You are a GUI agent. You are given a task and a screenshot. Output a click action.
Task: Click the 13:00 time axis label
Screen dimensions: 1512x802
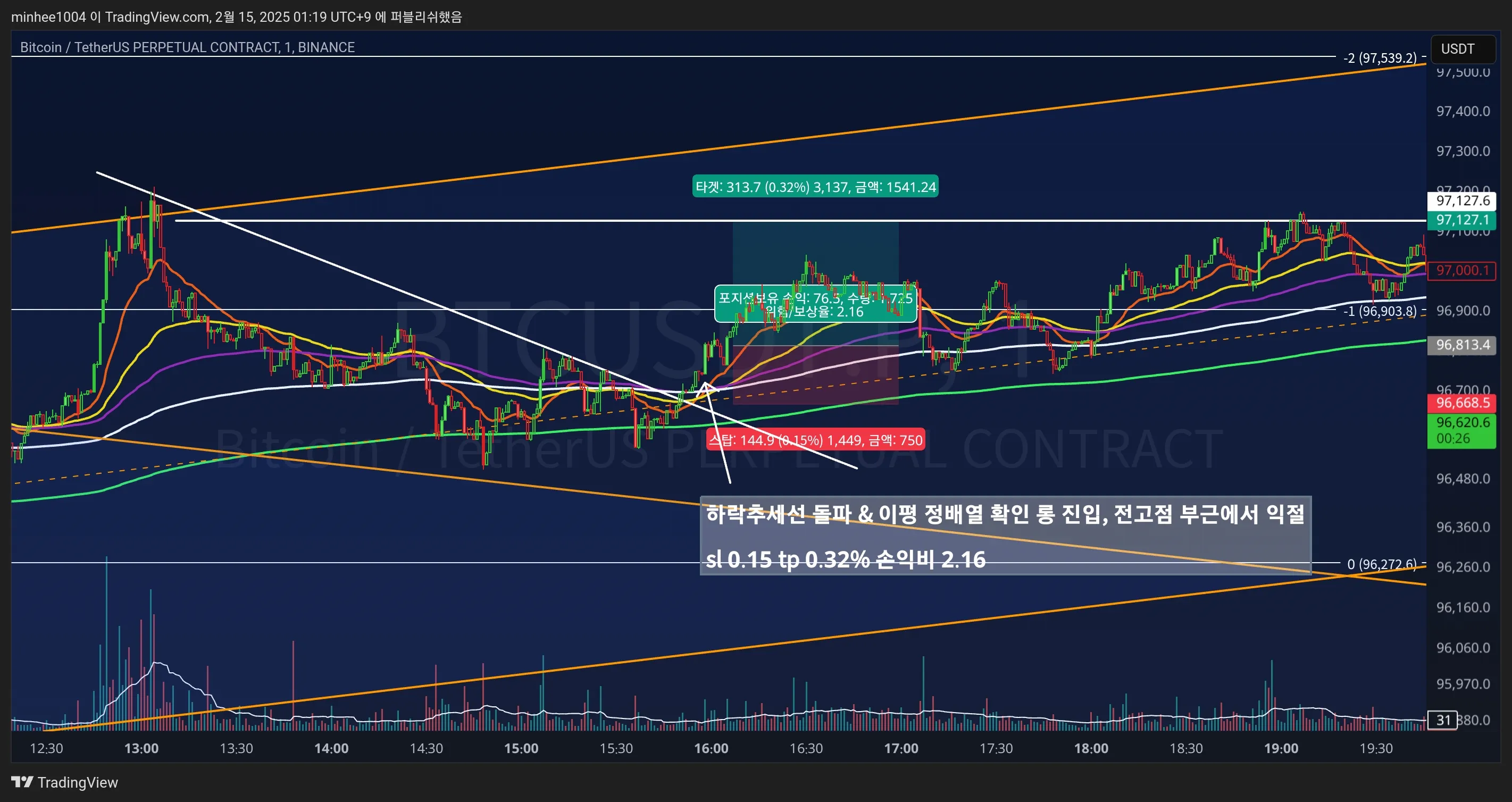click(141, 749)
